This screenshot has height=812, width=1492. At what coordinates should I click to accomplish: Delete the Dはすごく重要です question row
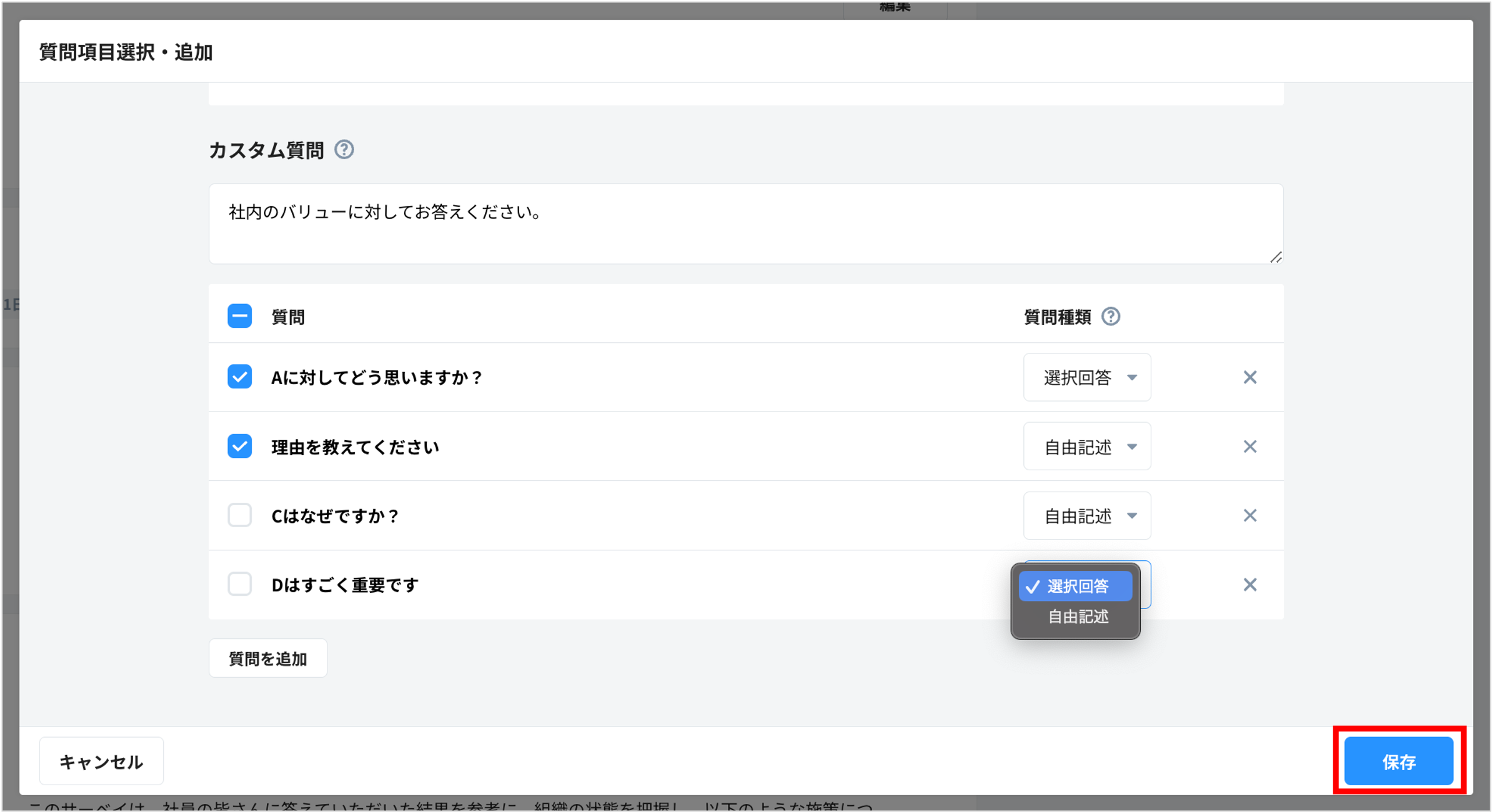point(1250,585)
